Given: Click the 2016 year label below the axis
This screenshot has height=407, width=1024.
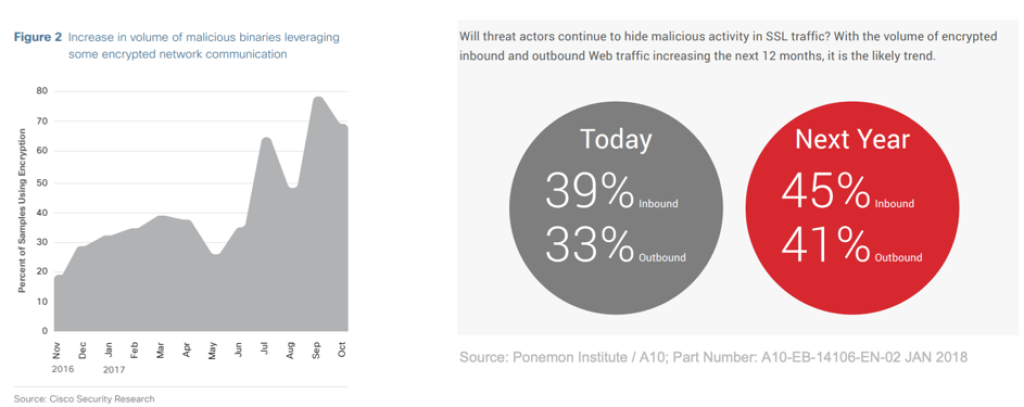Looking at the screenshot, I should click(63, 369).
